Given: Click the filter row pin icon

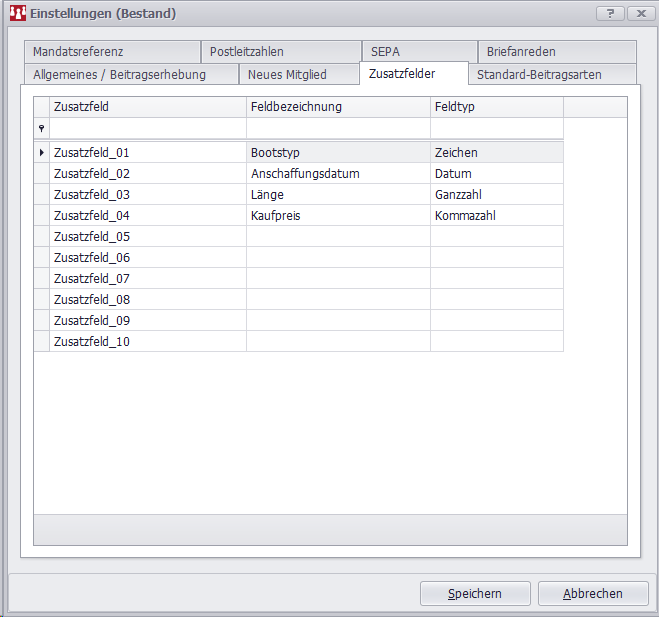Looking at the screenshot, I should pyautogui.click(x=41, y=129).
